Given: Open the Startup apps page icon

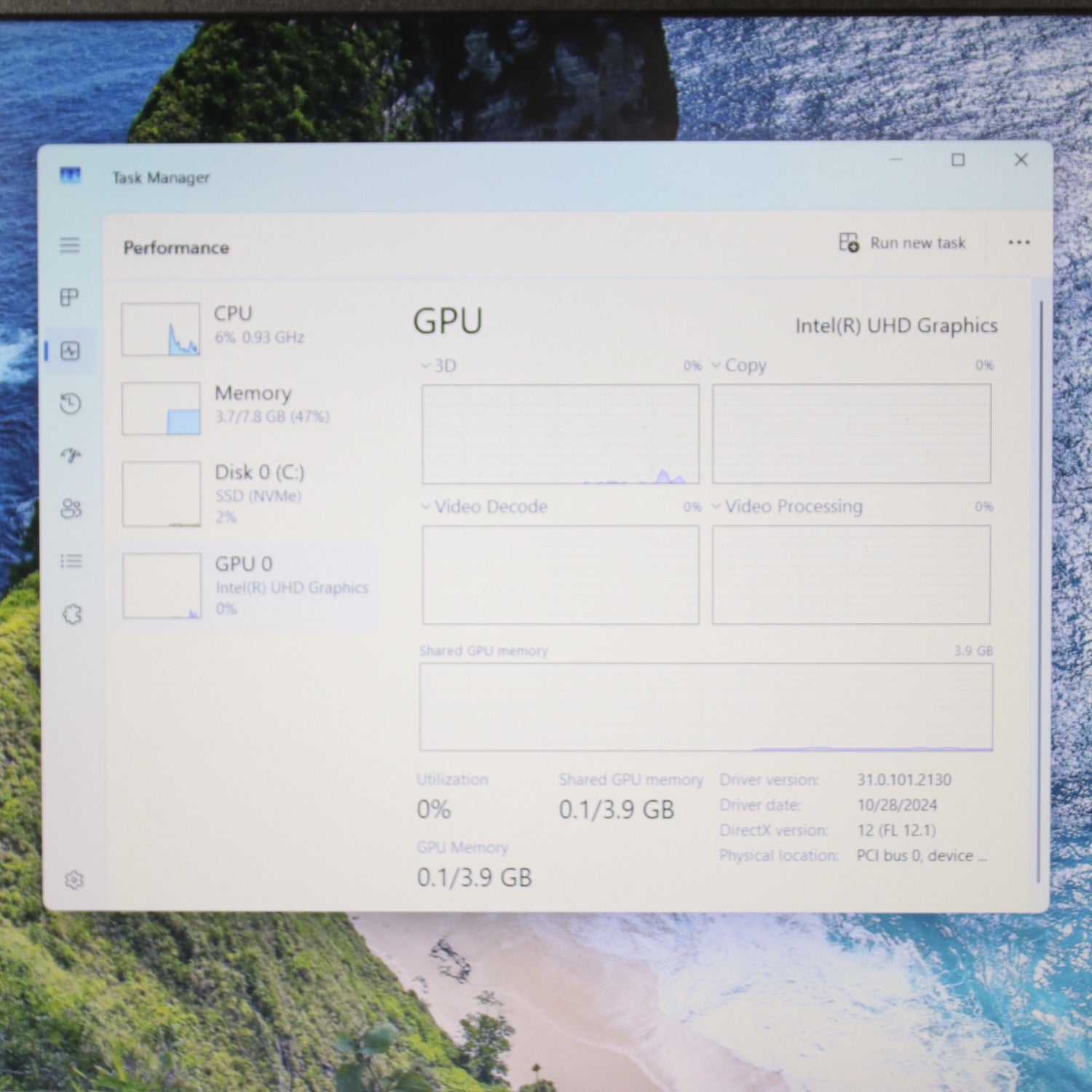Looking at the screenshot, I should [x=71, y=456].
